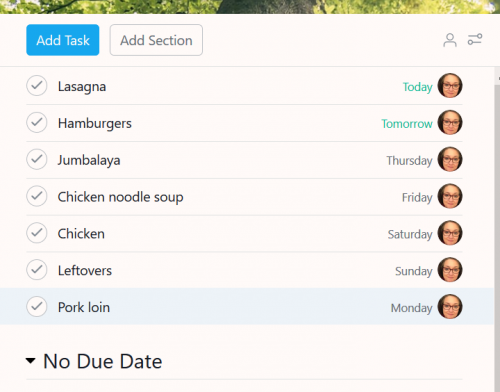Open the Chicken noodle soup task
500x392 pixels.
point(120,197)
